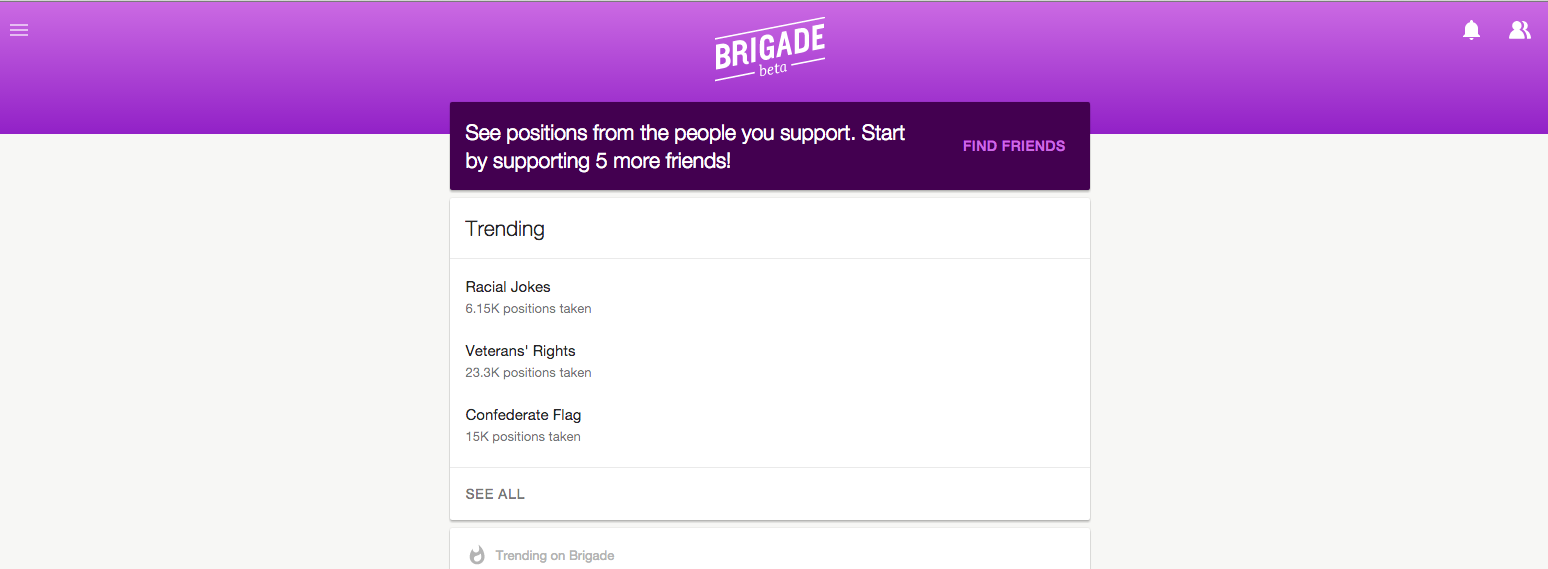Click the 15K positions taken text

coord(523,437)
